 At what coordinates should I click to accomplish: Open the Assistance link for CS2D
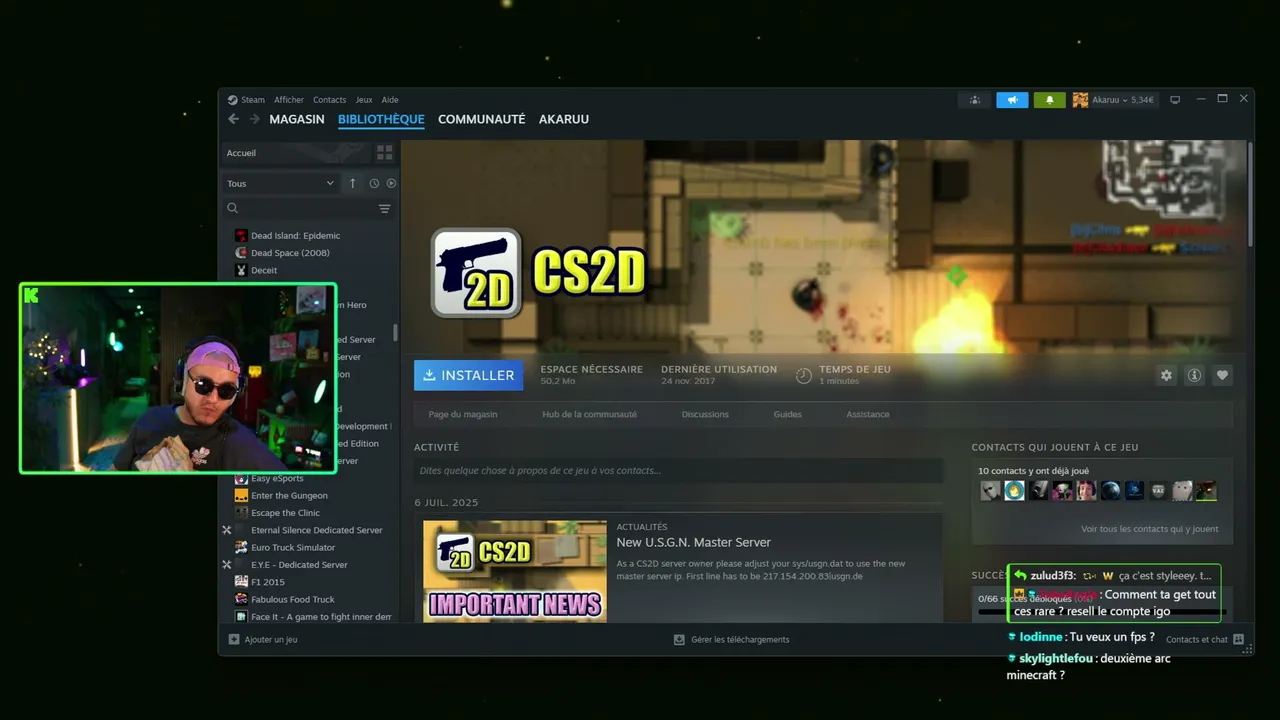click(868, 414)
